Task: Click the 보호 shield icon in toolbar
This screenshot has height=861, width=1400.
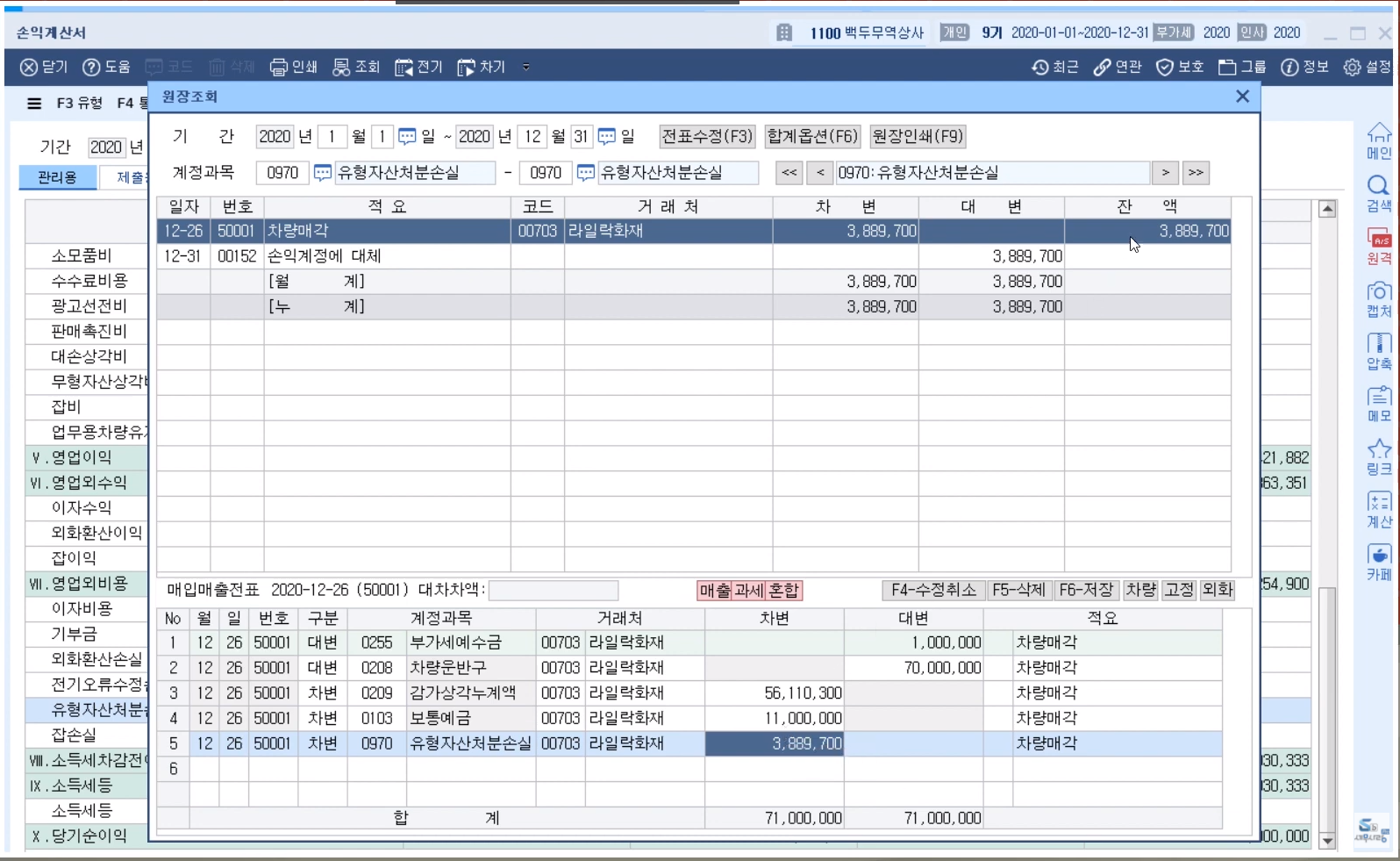Action: (1165, 68)
